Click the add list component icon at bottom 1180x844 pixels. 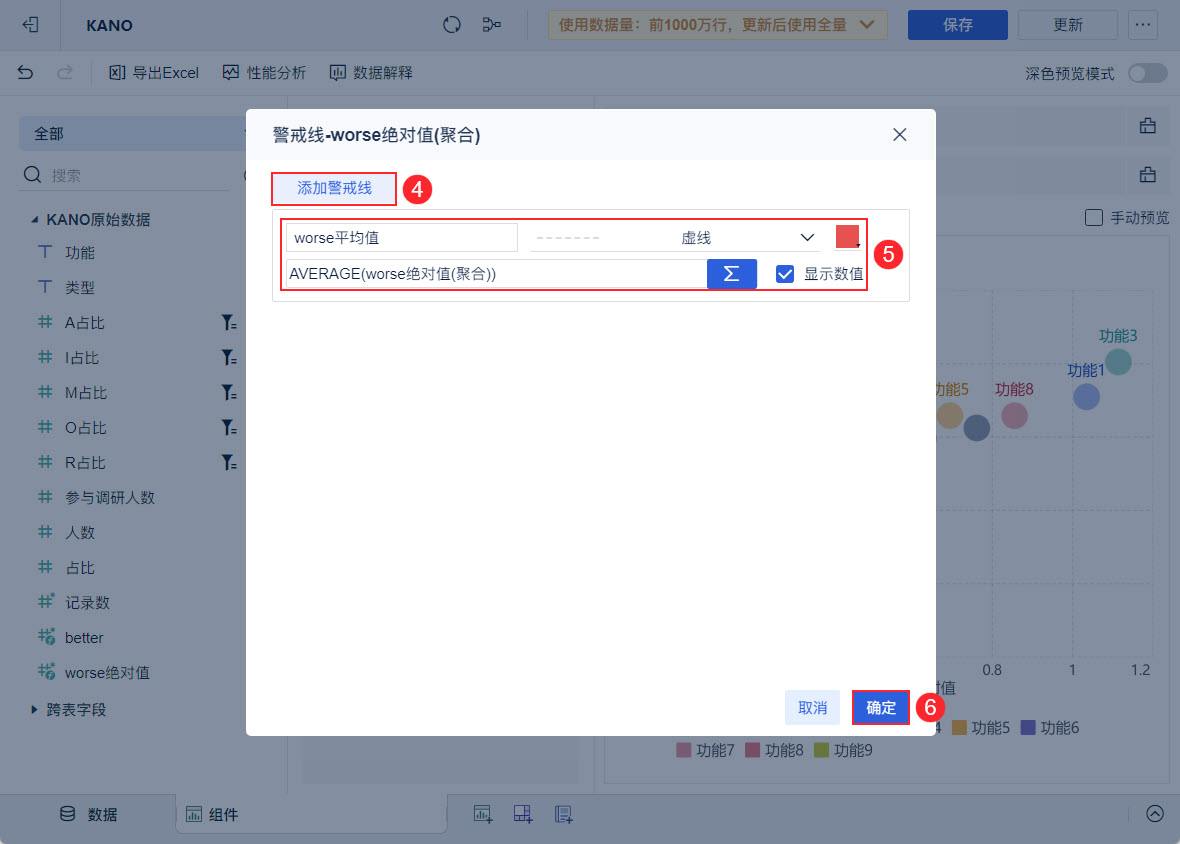pyautogui.click(x=564, y=814)
